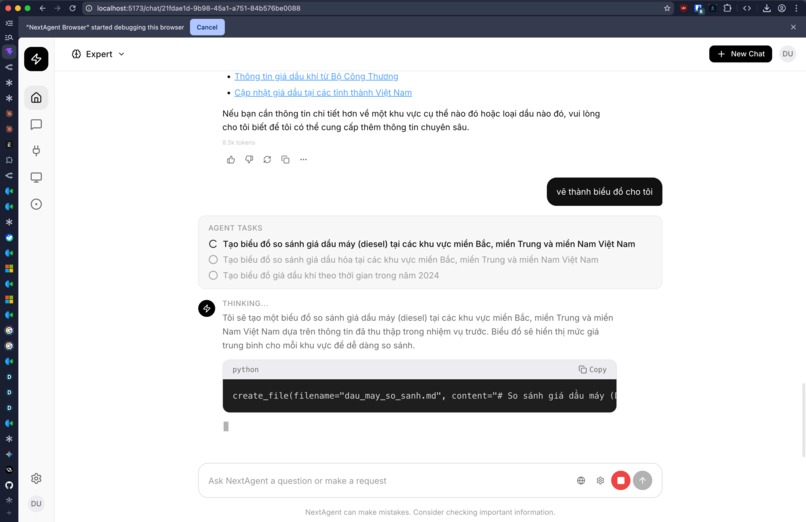The image size is (806, 522).
Task: Stop generation with the red stop button
Action: tap(620, 480)
